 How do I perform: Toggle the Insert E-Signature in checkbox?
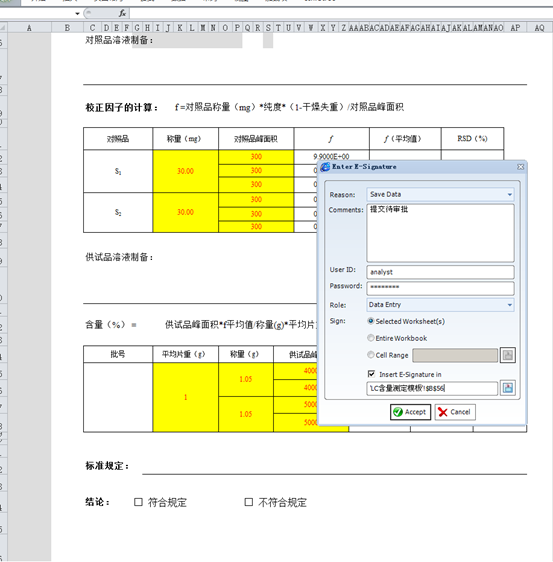[x=372, y=374]
